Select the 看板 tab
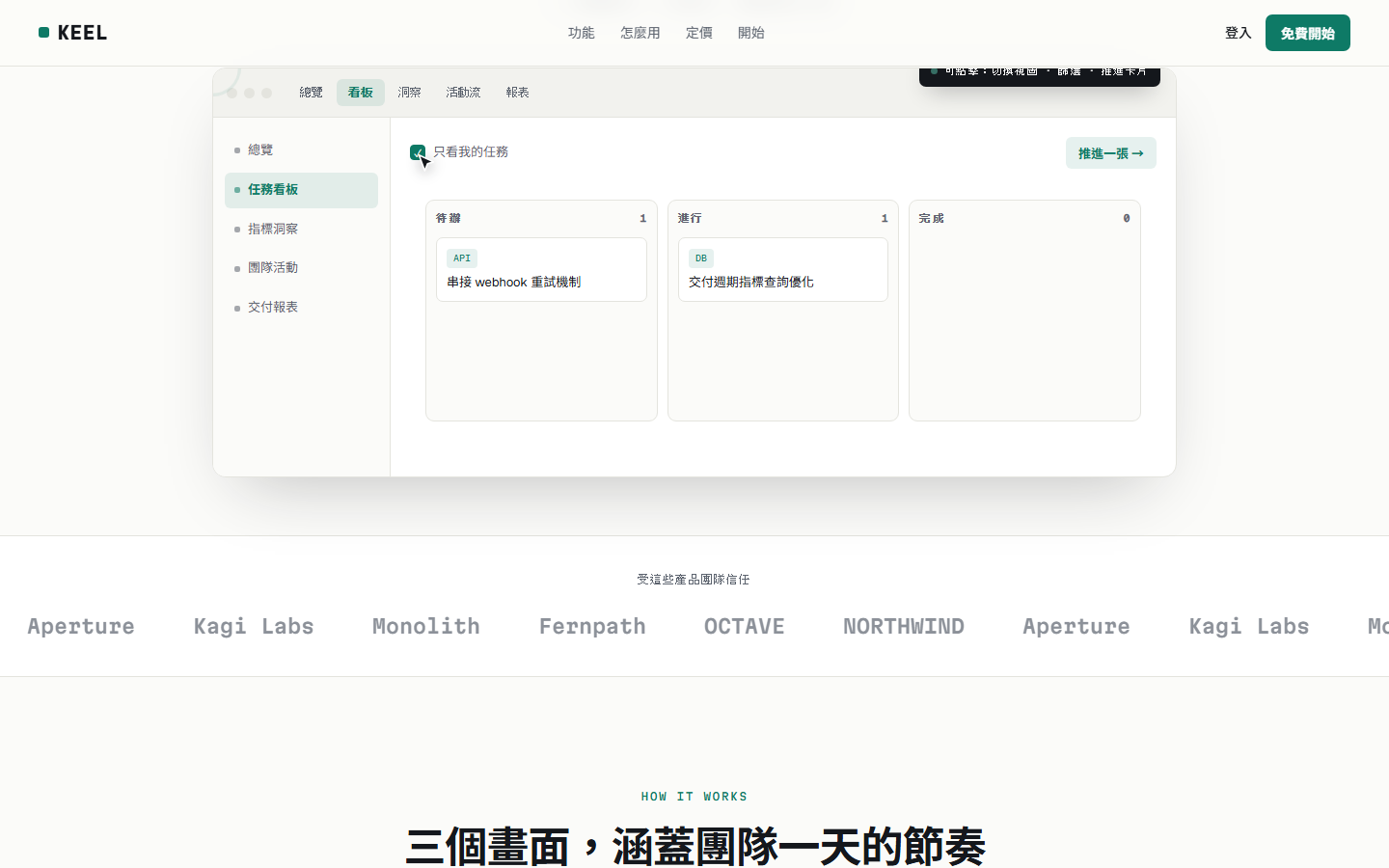The height and width of the screenshot is (868, 1389). coord(361,93)
